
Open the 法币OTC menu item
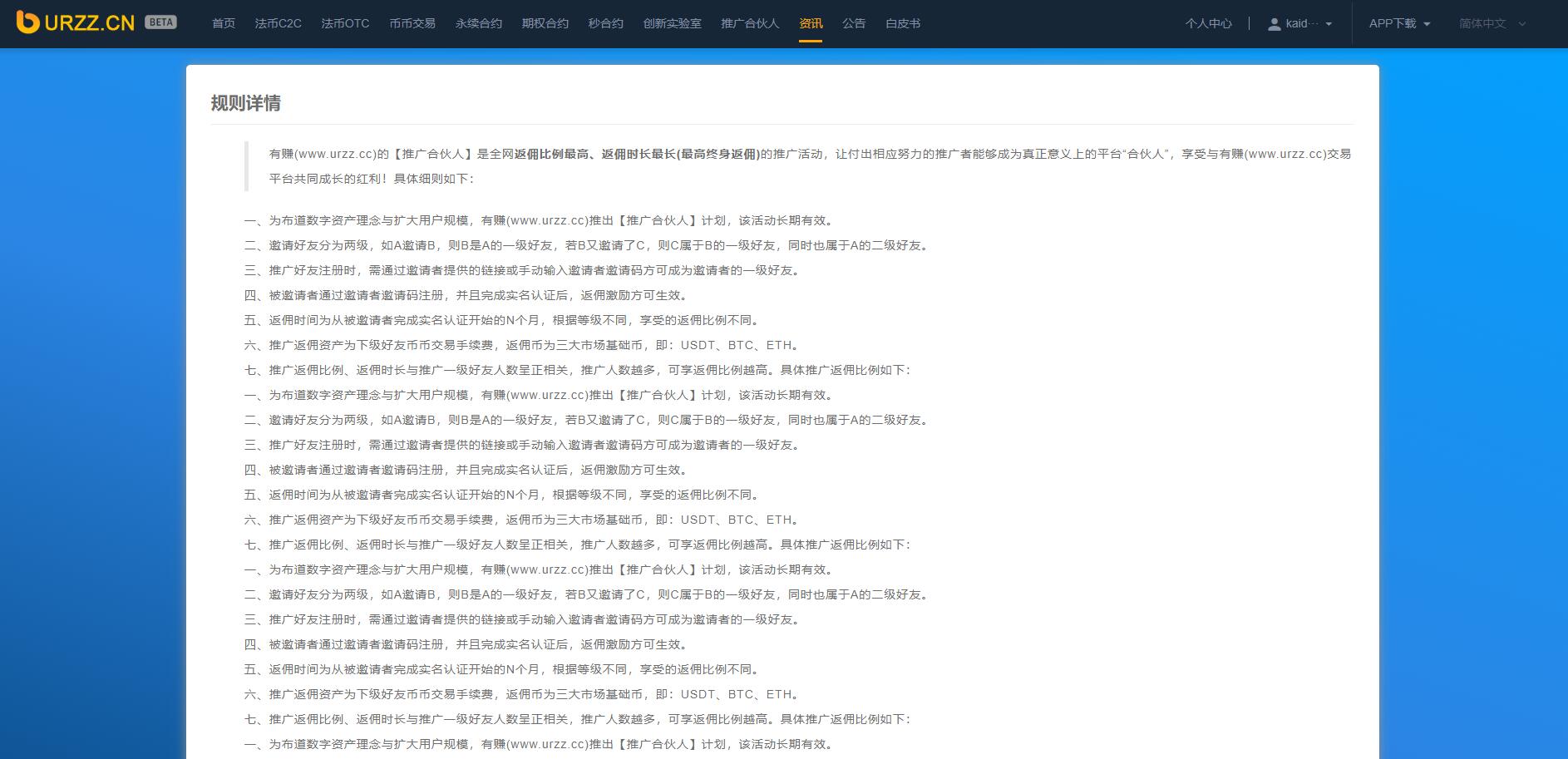click(x=346, y=23)
